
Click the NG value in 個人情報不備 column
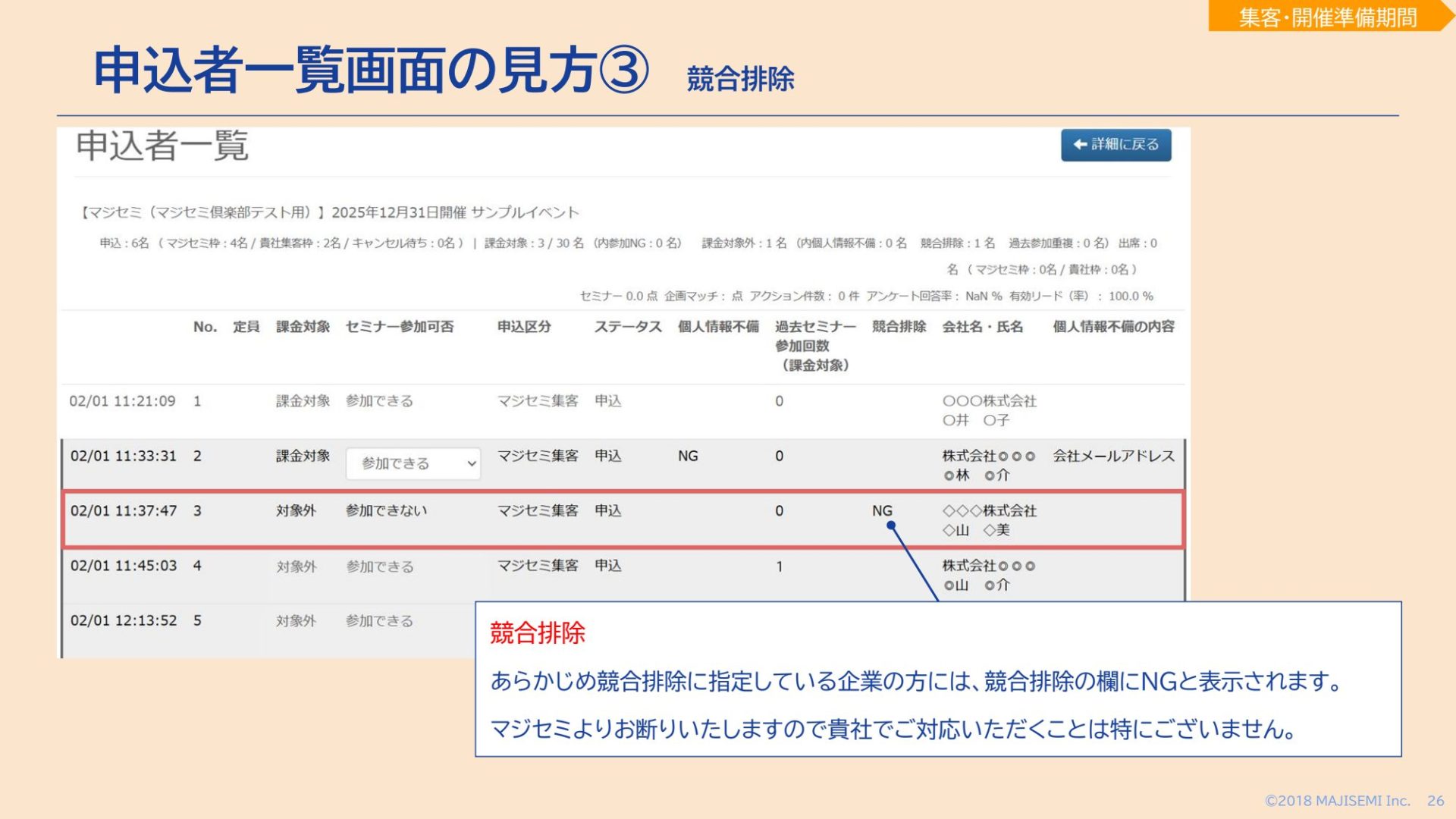coord(688,456)
